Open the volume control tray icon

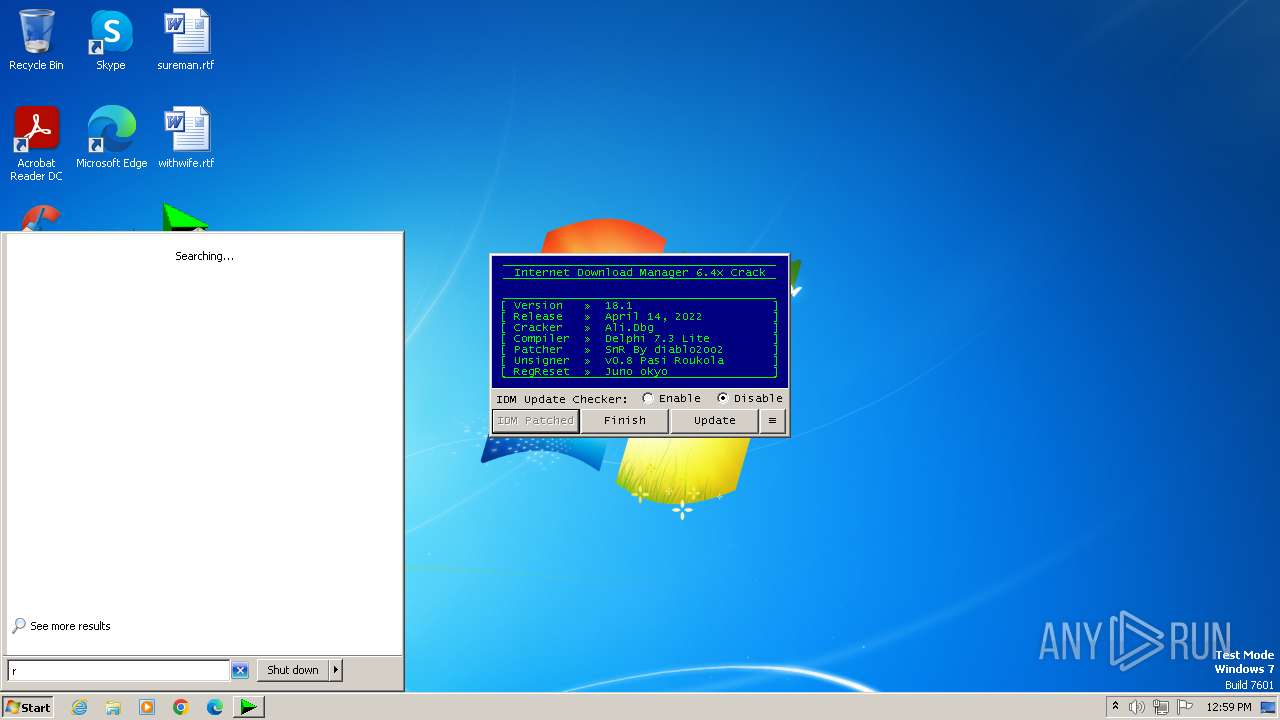[x=1137, y=707]
